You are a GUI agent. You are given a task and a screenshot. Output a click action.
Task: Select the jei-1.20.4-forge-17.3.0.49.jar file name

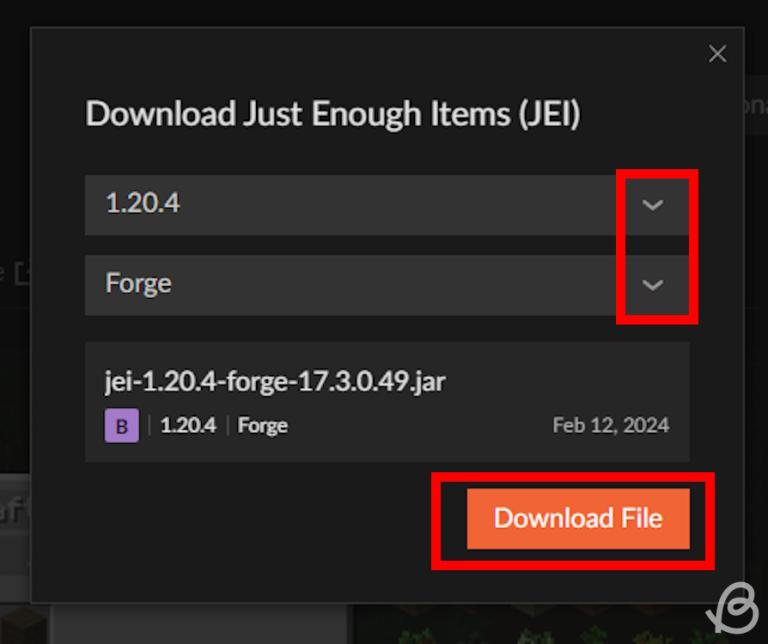(275, 382)
